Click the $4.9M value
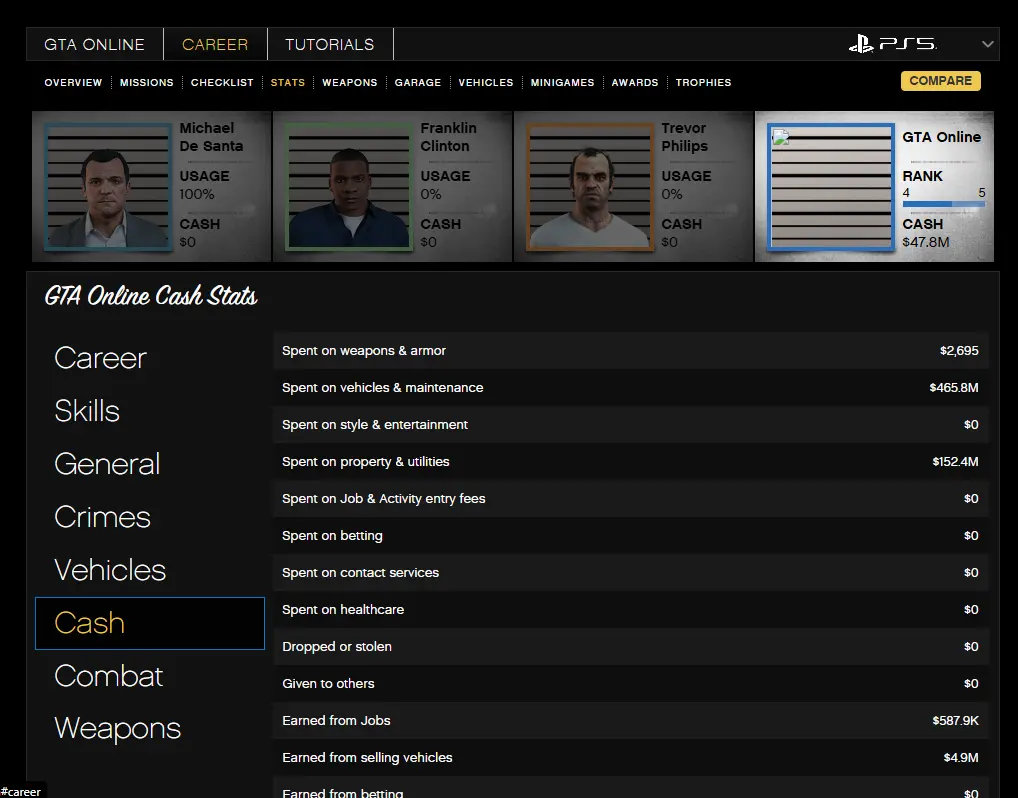This screenshot has width=1018, height=798. [x=961, y=758]
